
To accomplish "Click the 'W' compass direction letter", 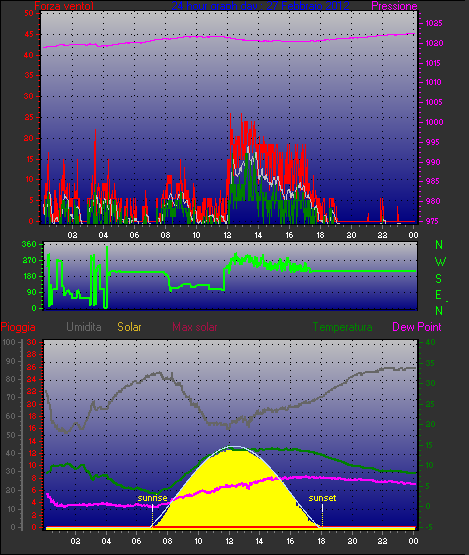I will [440, 262].
